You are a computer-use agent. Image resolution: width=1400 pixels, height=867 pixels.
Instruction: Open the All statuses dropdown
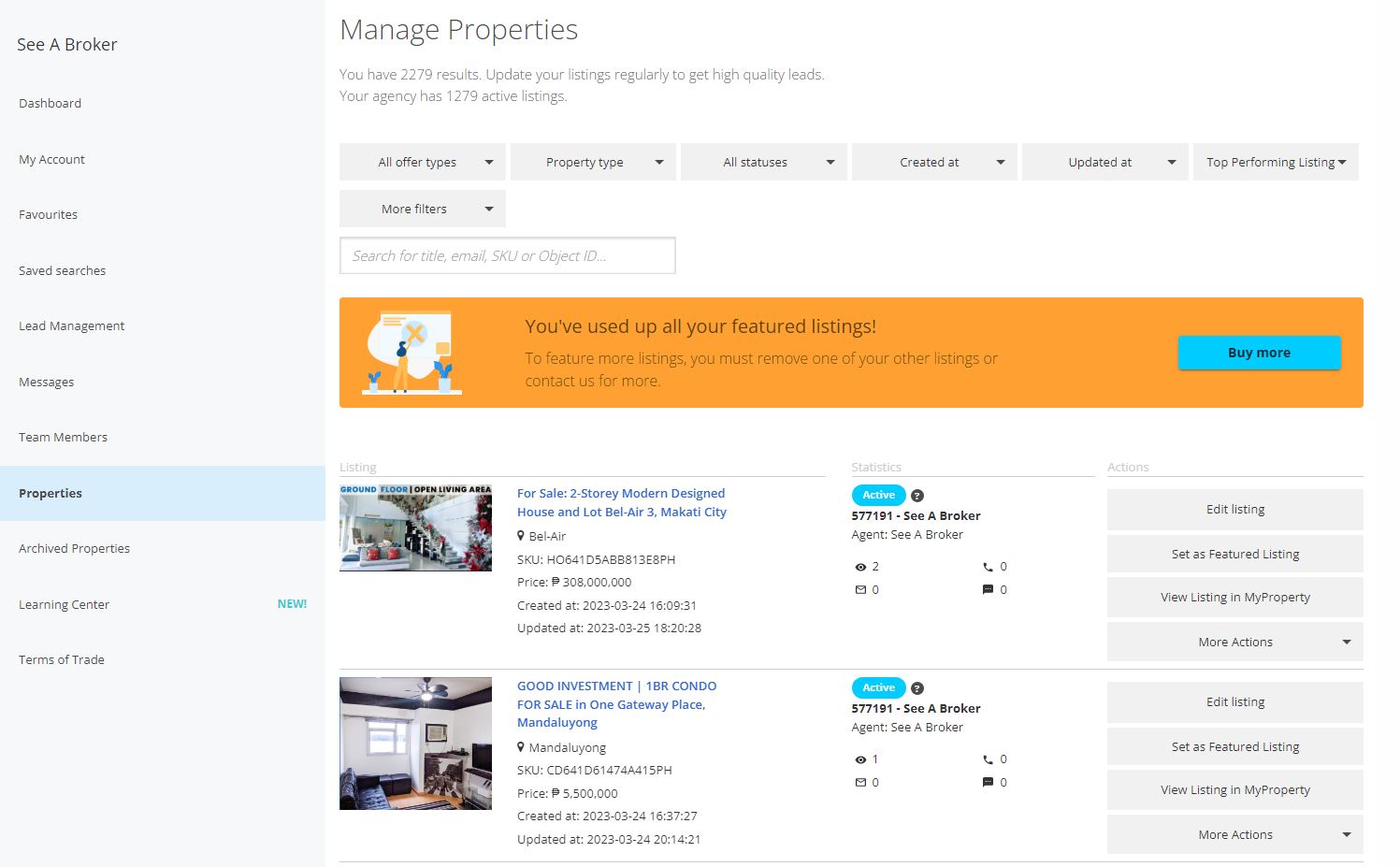(x=764, y=162)
